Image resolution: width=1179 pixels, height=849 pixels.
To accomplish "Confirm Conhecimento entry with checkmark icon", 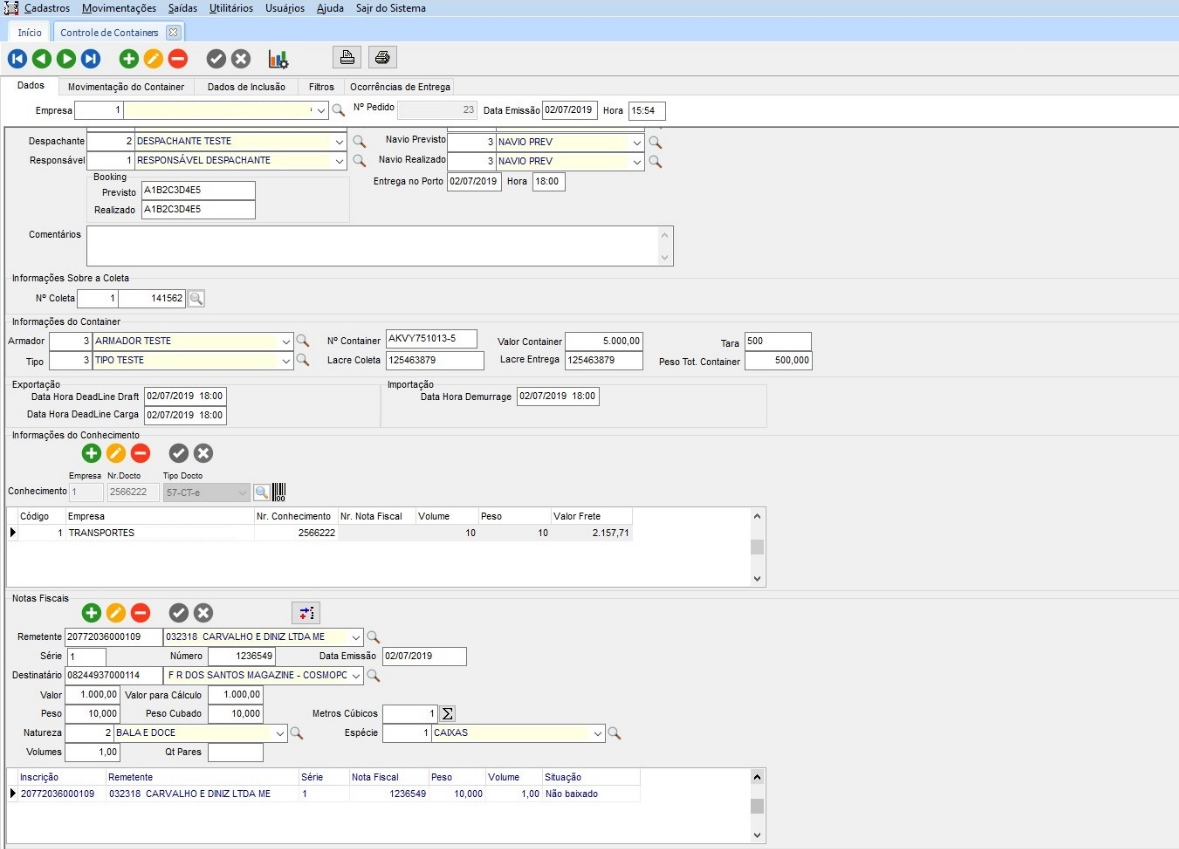I will 178,453.
